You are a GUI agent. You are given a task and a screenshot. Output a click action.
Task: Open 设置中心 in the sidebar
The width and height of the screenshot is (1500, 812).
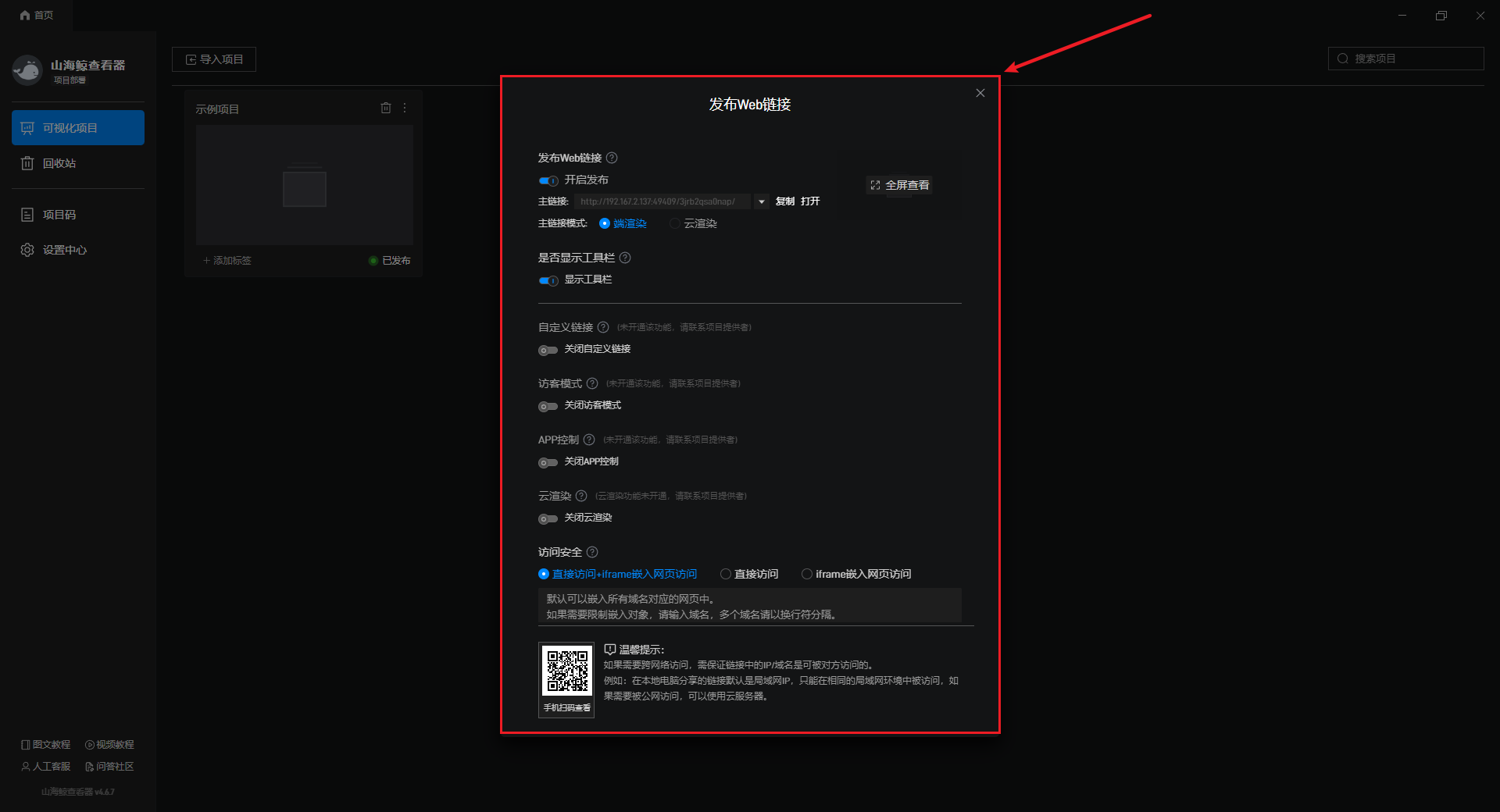64,250
